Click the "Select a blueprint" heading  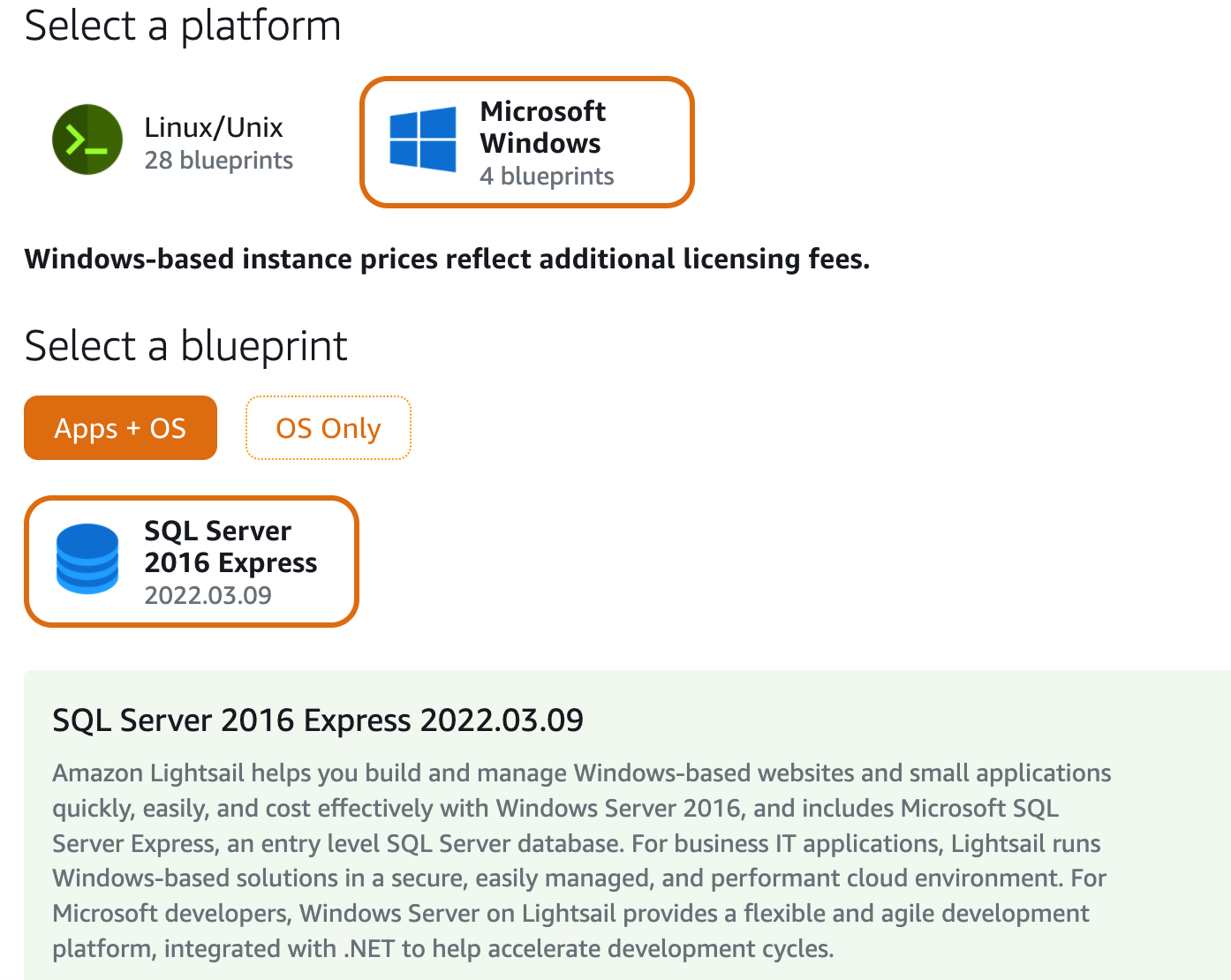point(185,345)
